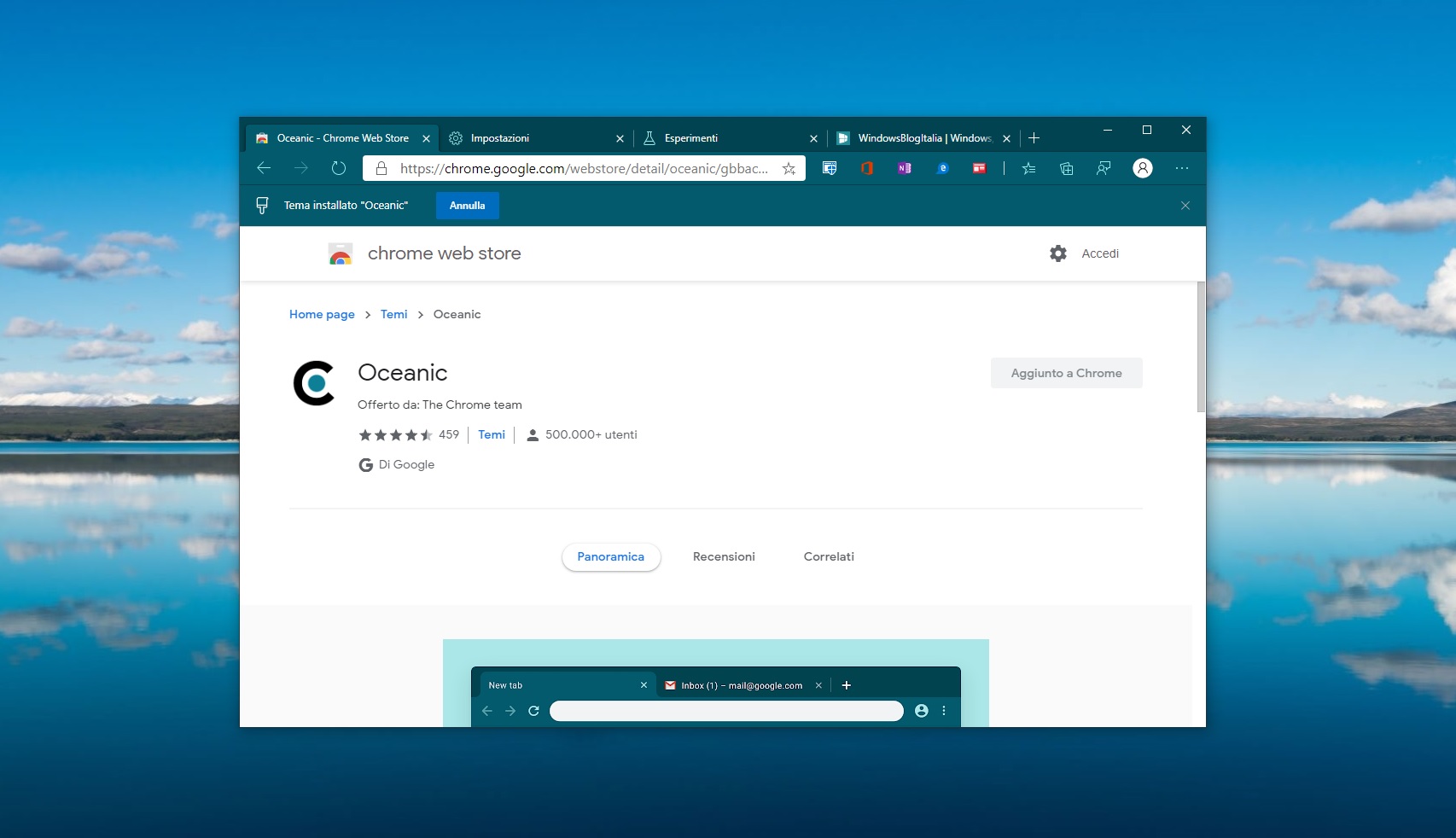Click the lock icon in the address bar

381,168
